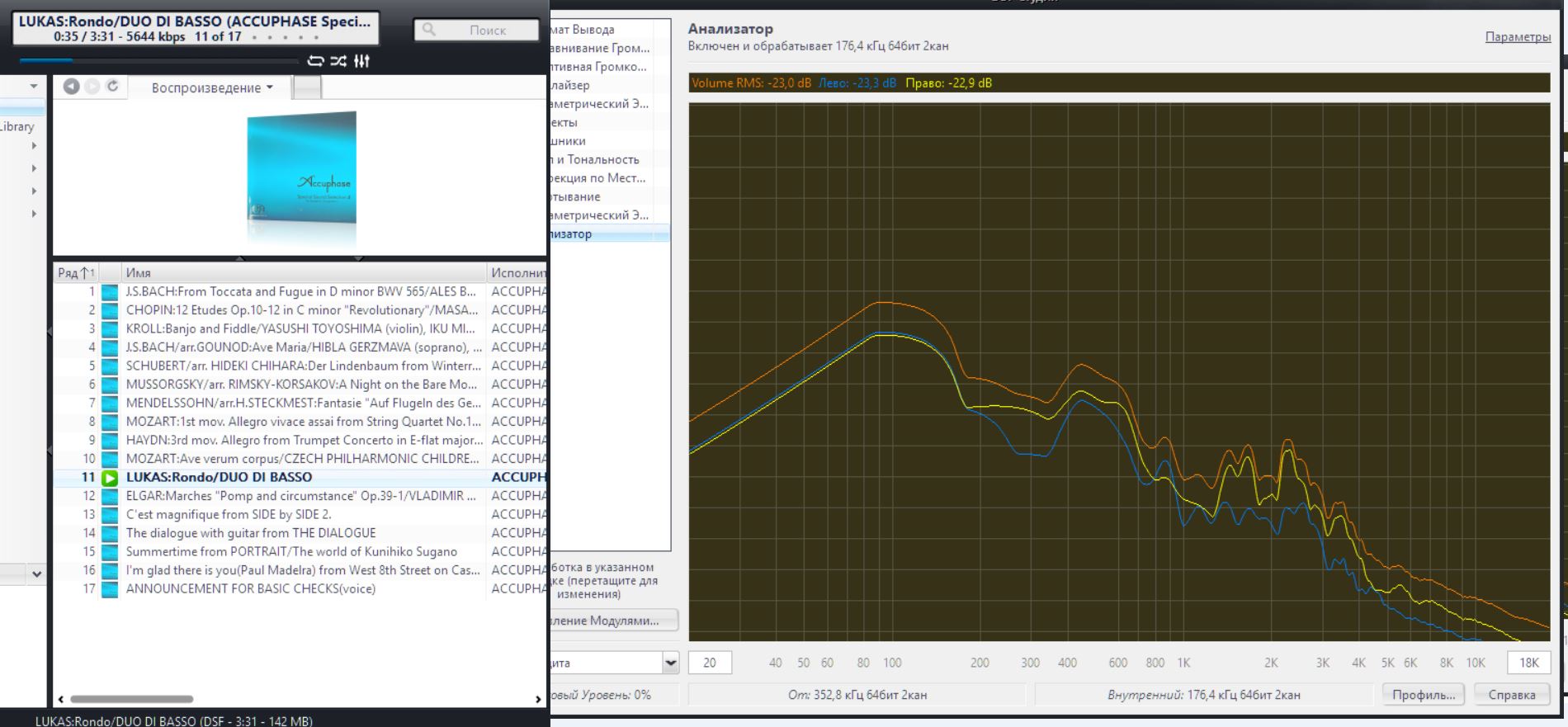The height and width of the screenshot is (727, 1568).
Task: Click the cover icon beside the J.S.BACH Toccata track
Action: click(110, 292)
